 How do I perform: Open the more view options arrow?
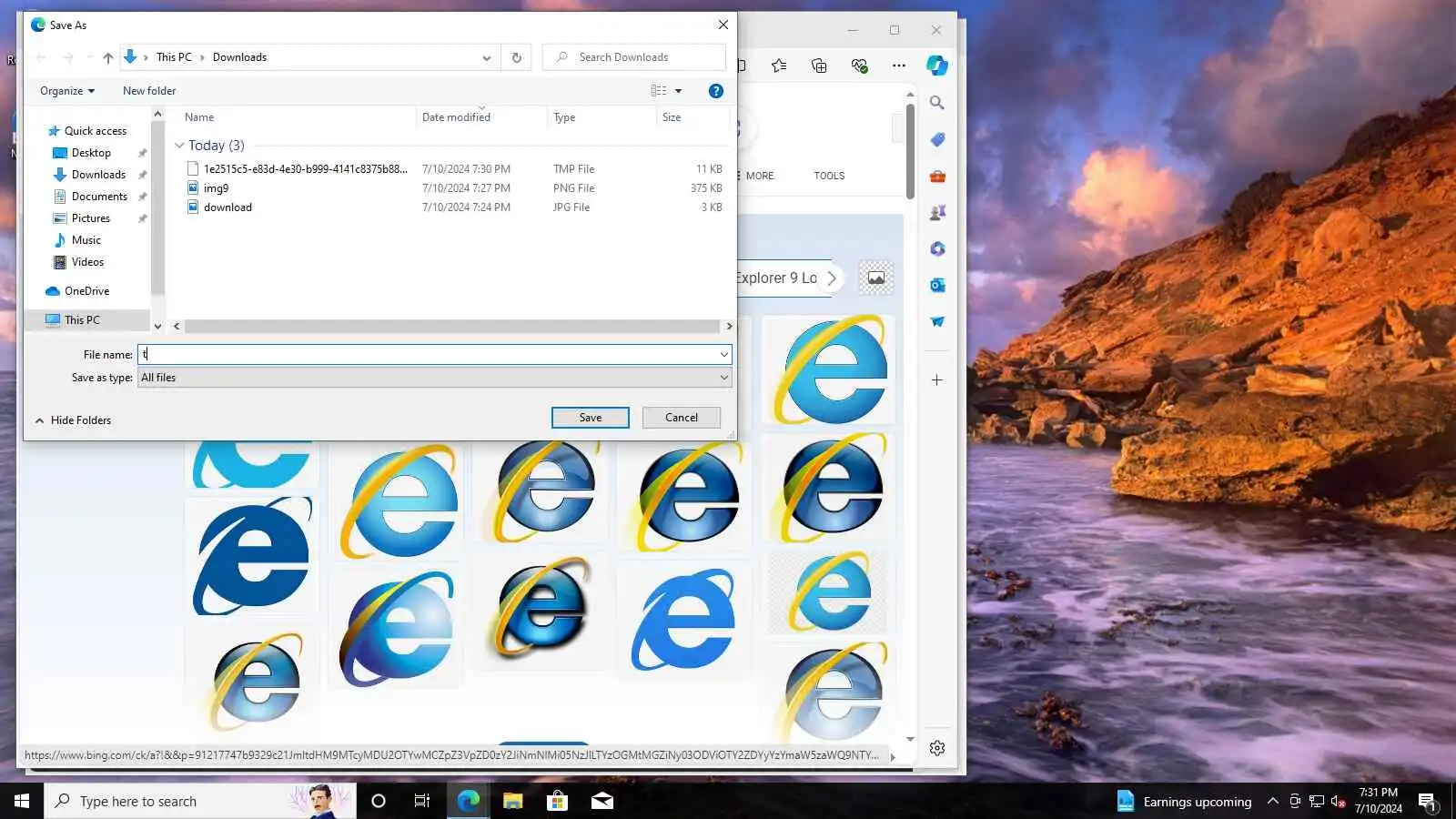pyautogui.click(x=678, y=91)
